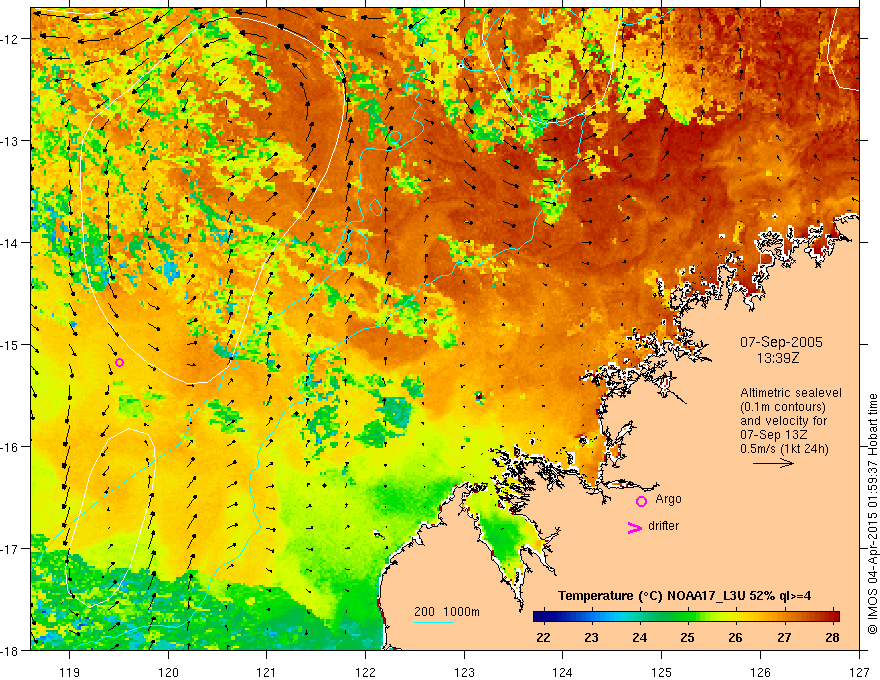Image resolution: width=880 pixels, height=680 pixels.
Task: Click the longitude label '123'
Action: tap(464, 672)
